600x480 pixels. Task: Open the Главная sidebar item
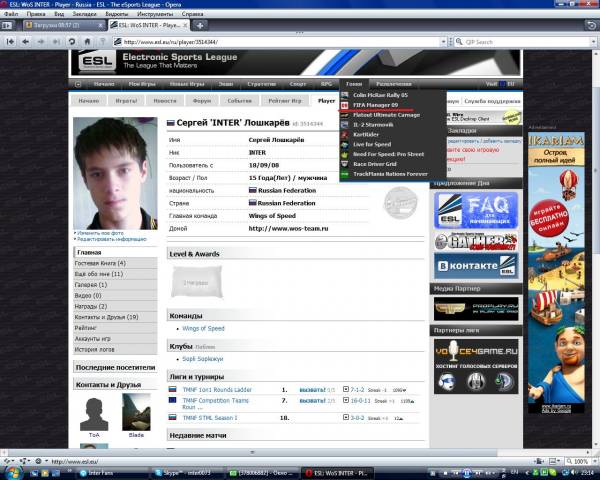tap(115, 252)
